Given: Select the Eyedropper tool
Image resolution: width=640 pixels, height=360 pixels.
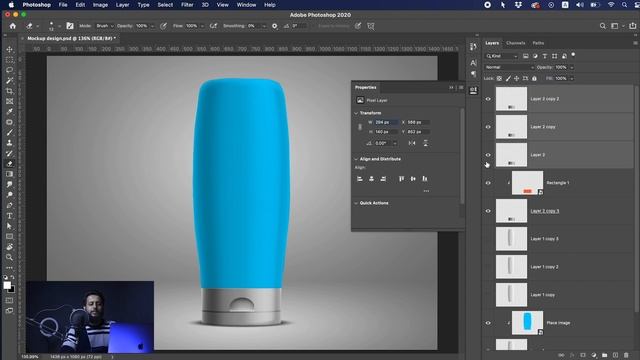Looking at the screenshot, I should 9,112.
